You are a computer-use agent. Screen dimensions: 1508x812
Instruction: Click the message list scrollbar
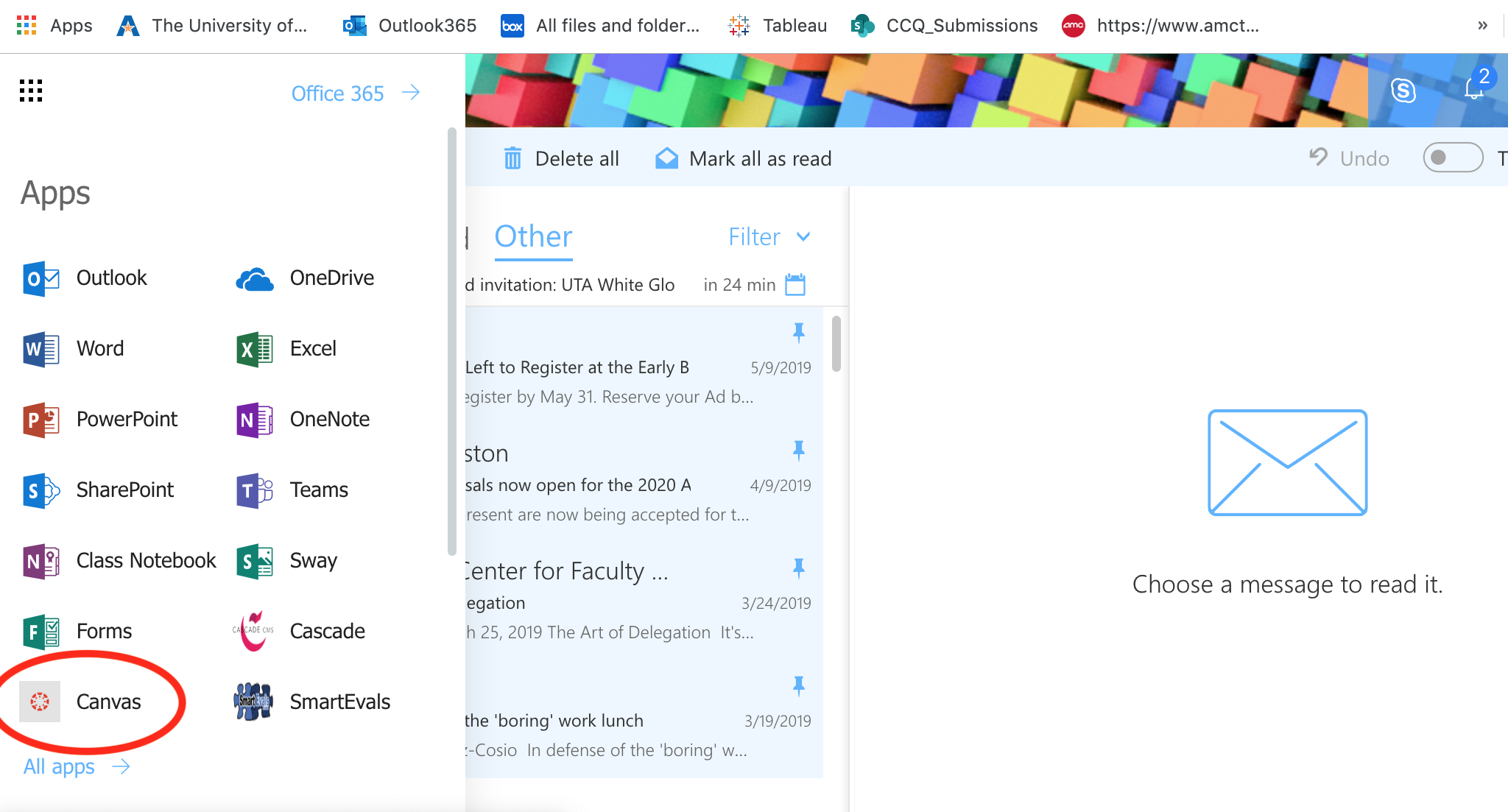pos(836,344)
